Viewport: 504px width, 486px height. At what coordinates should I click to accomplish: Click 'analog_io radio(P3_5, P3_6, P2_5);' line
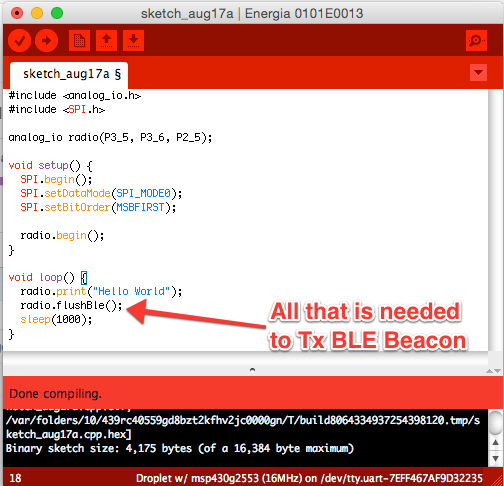pos(110,138)
